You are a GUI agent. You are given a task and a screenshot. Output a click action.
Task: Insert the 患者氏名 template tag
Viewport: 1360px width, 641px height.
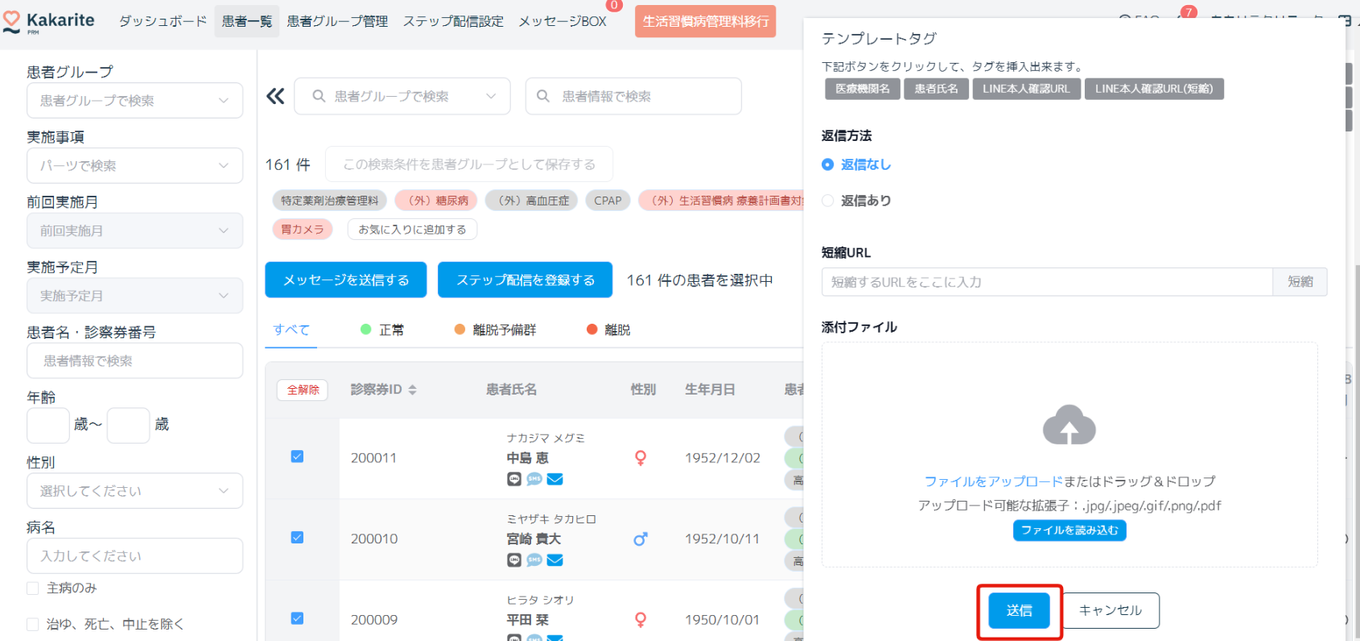(x=936, y=89)
